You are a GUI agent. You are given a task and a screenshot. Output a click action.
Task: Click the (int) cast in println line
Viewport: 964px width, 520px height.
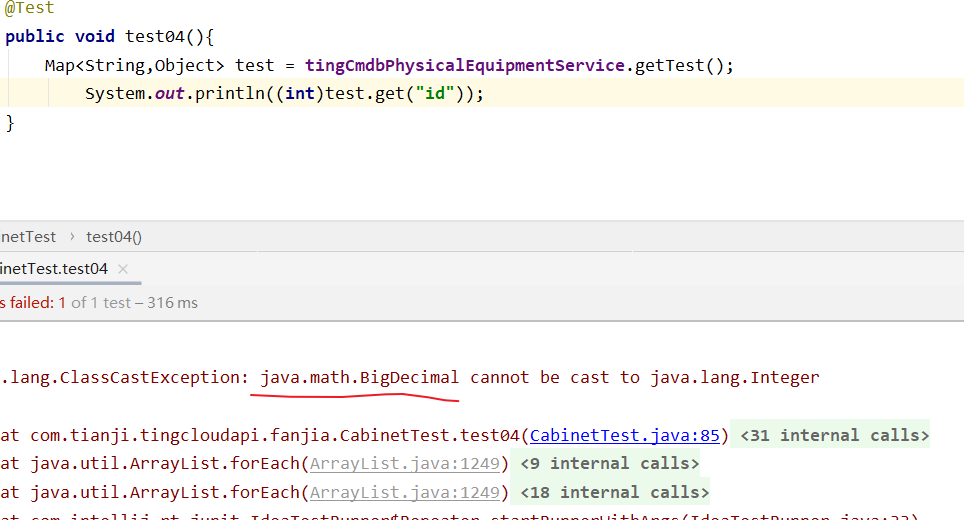tap(300, 93)
